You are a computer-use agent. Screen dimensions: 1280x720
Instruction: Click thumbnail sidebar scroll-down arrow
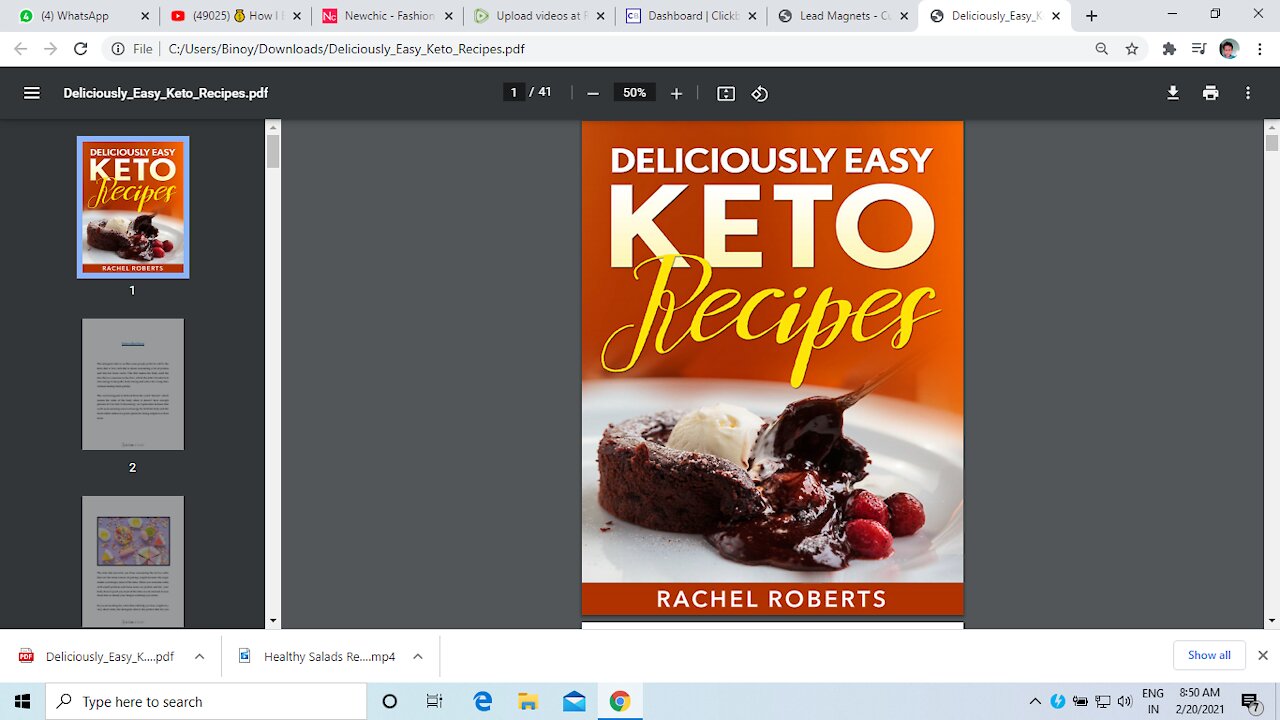pos(273,621)
